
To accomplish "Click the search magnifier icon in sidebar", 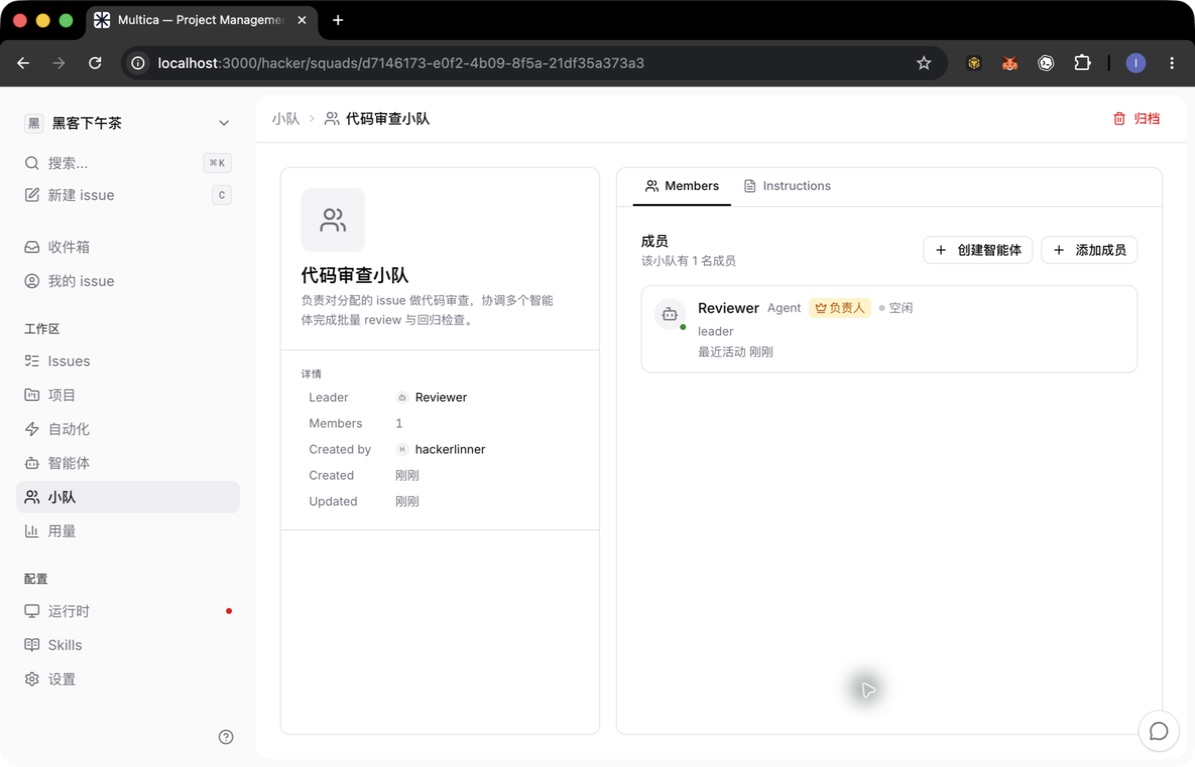I will pyautogui.click(x=31, y=163).
